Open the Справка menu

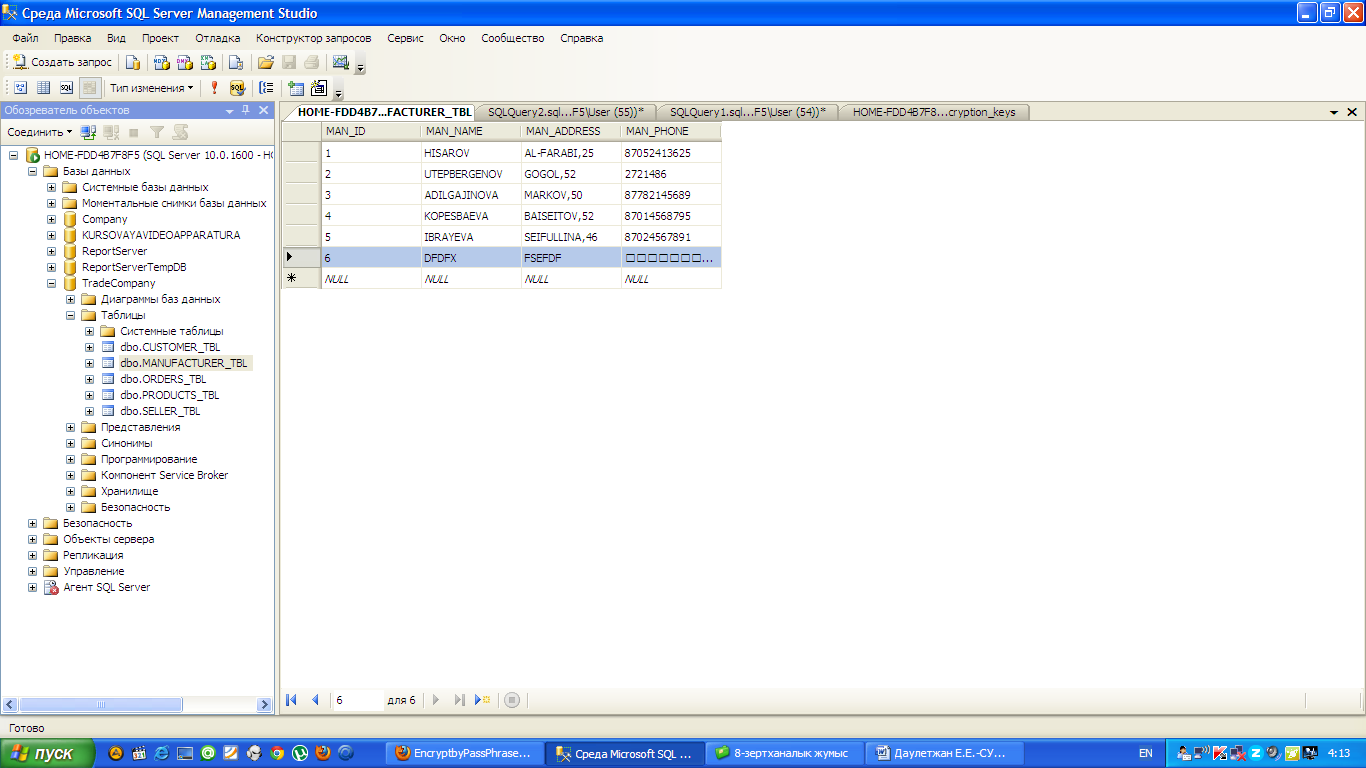(x=582, y=38)
